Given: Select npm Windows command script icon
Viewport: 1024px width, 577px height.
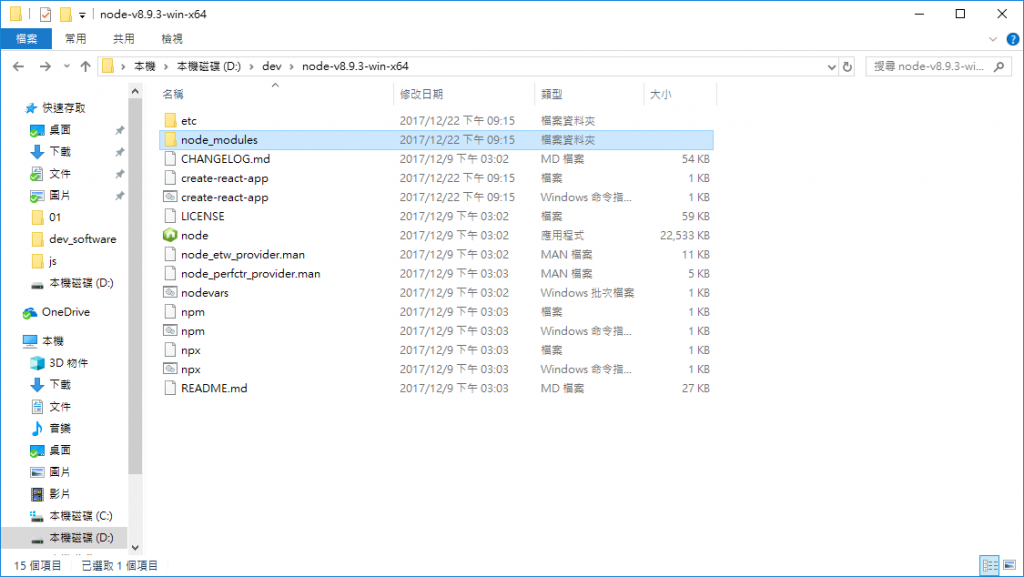Looking at the screenshot, I should coord(170,330).
